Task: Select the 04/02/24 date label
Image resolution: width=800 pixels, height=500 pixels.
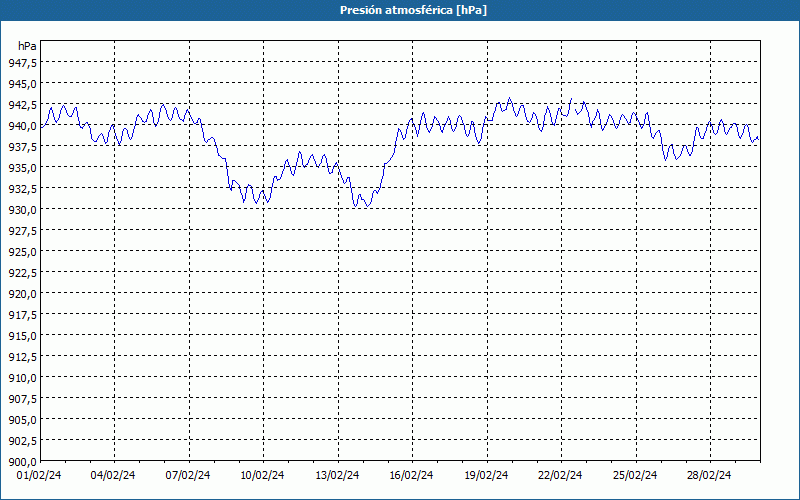Action: (x=113, y=475)
